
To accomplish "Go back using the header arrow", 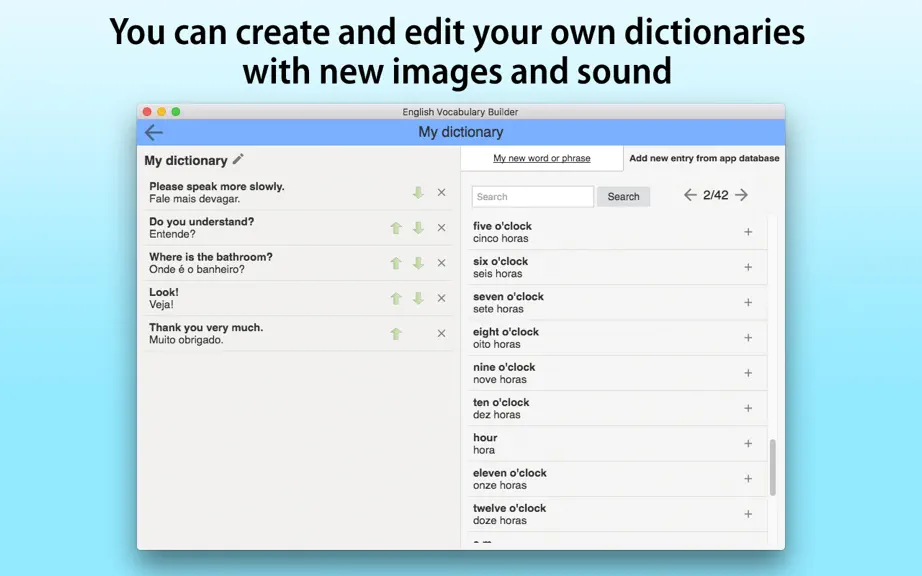I will pyautogui.click(x=154, y=132).
